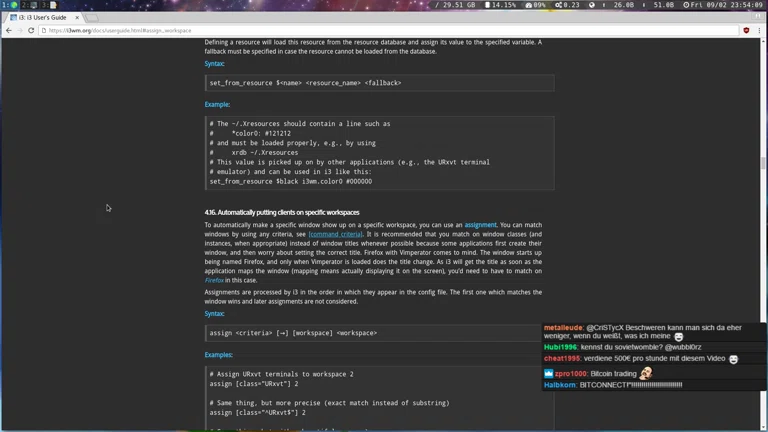Click the emote after 'Bitcoin trading'
Viewport: 768px width, 432px height.
pos(646,373)
